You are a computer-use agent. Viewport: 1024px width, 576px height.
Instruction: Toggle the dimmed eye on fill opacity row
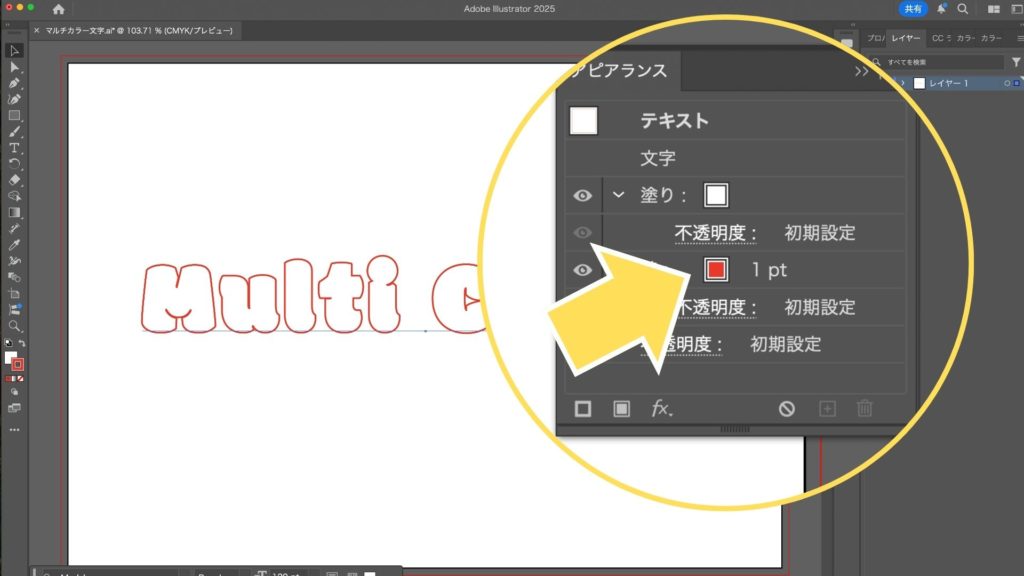pos(583,232)
